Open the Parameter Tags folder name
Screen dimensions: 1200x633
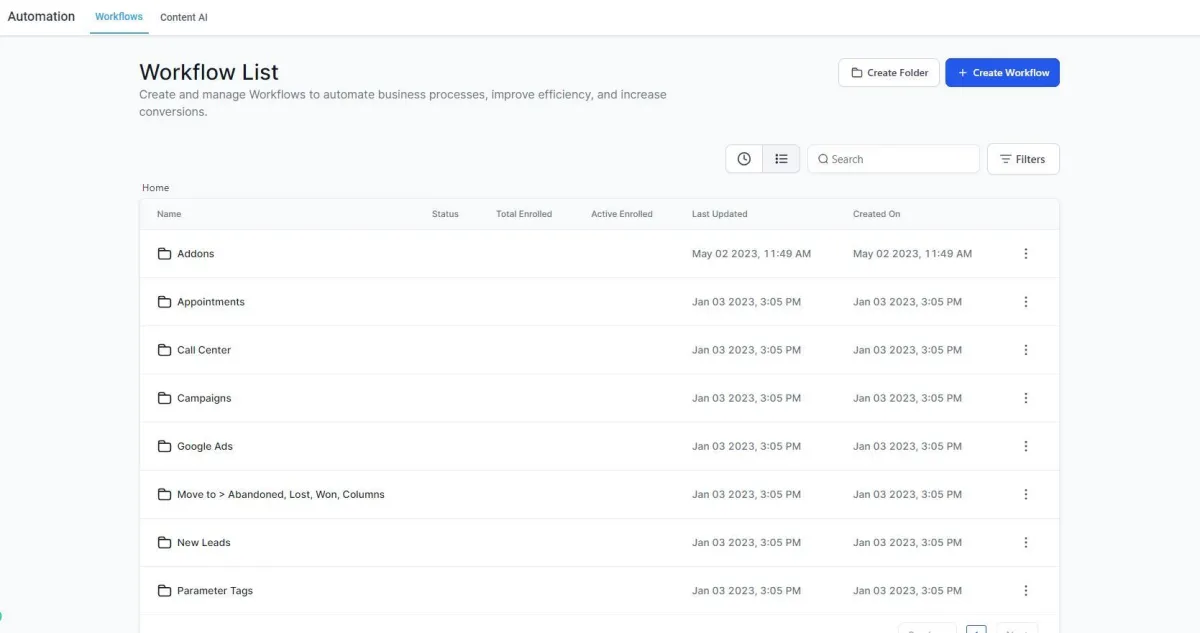tap(215, 591)
